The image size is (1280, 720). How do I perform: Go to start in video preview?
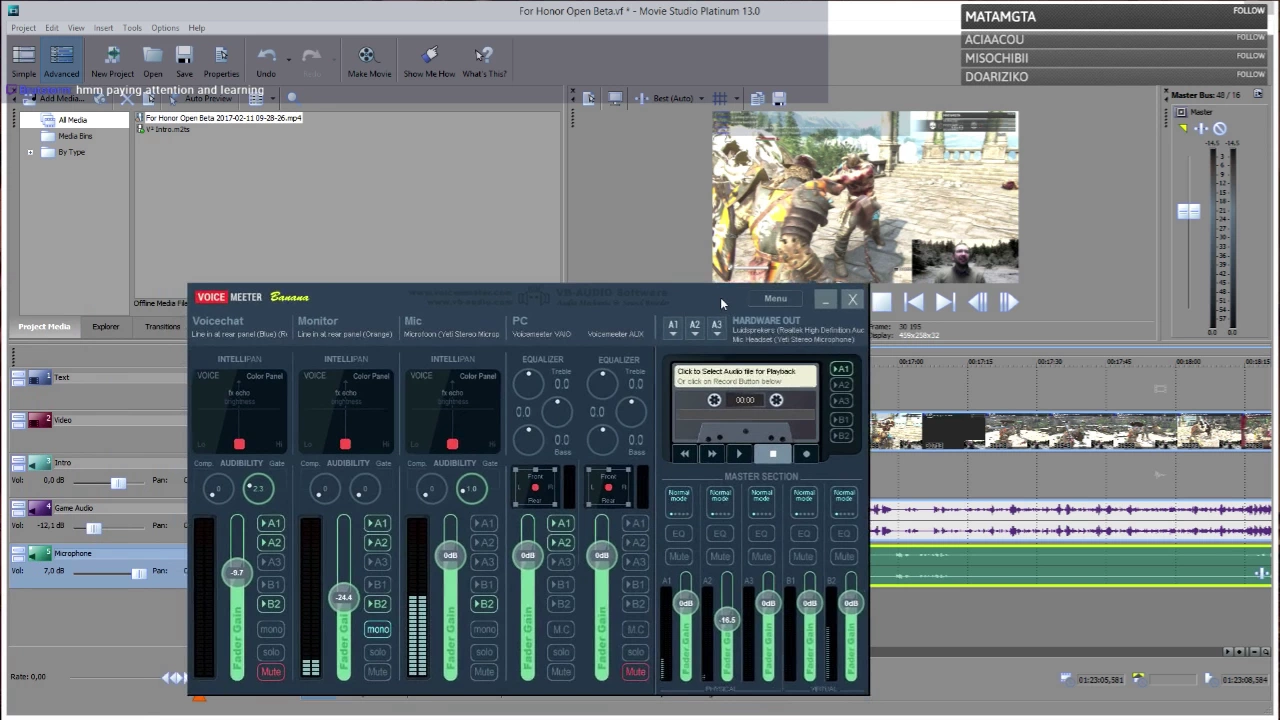click(914, 302)
